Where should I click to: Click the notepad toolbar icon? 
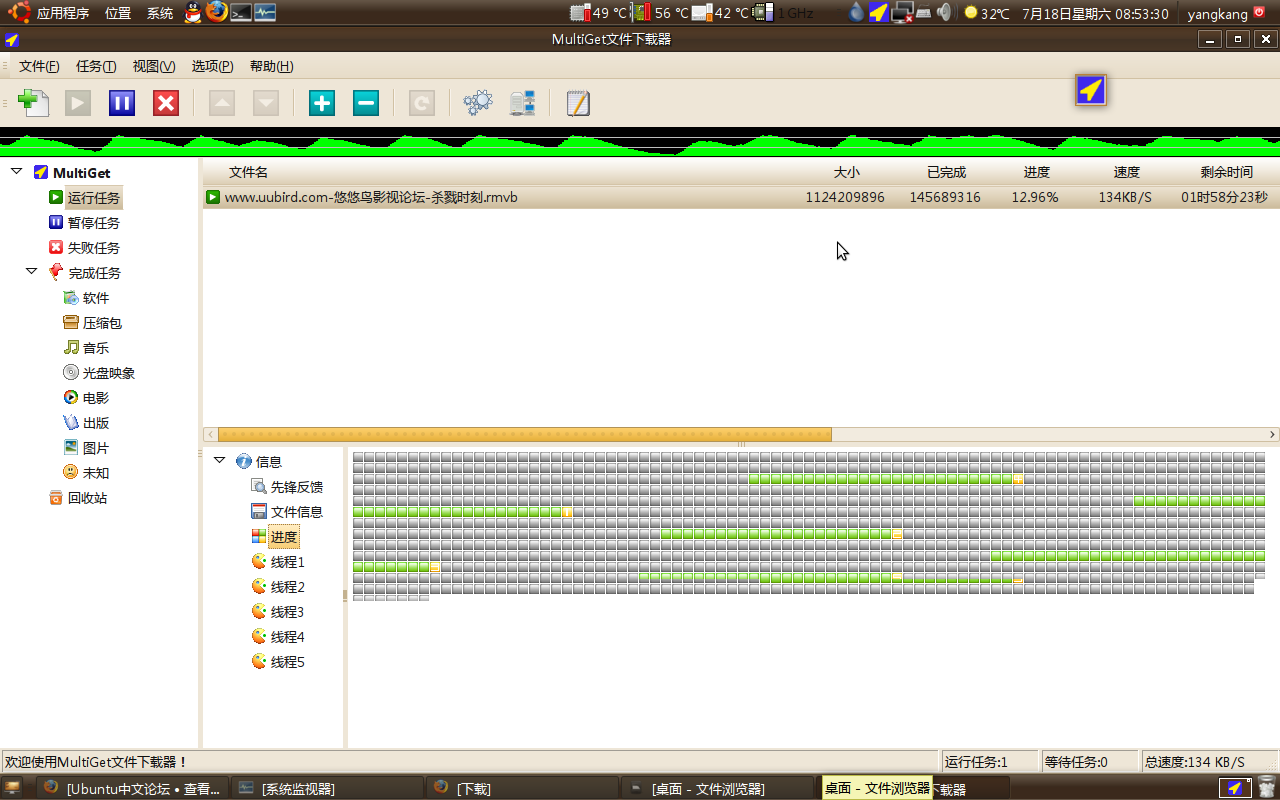click(x=578, y=103)
